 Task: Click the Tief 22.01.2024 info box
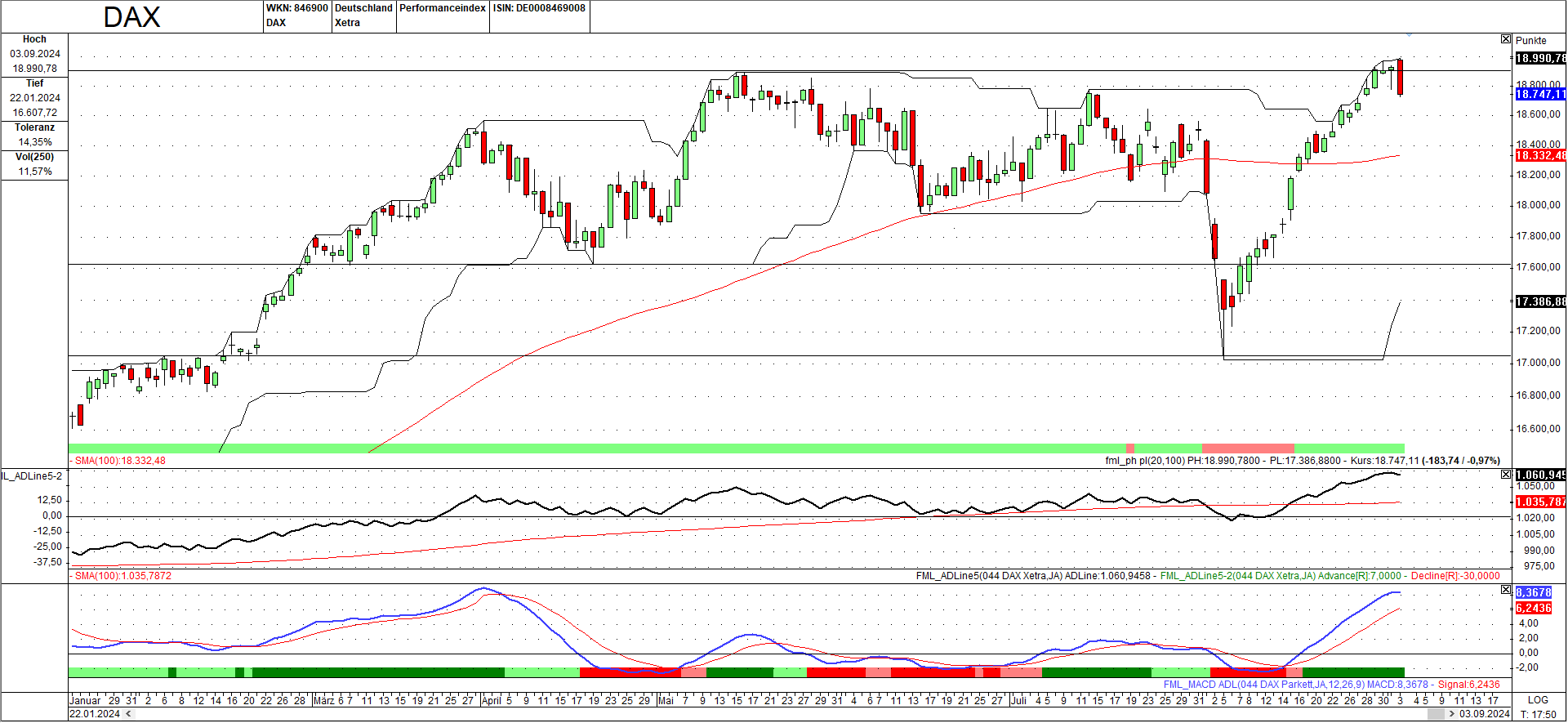pos(34,99)
